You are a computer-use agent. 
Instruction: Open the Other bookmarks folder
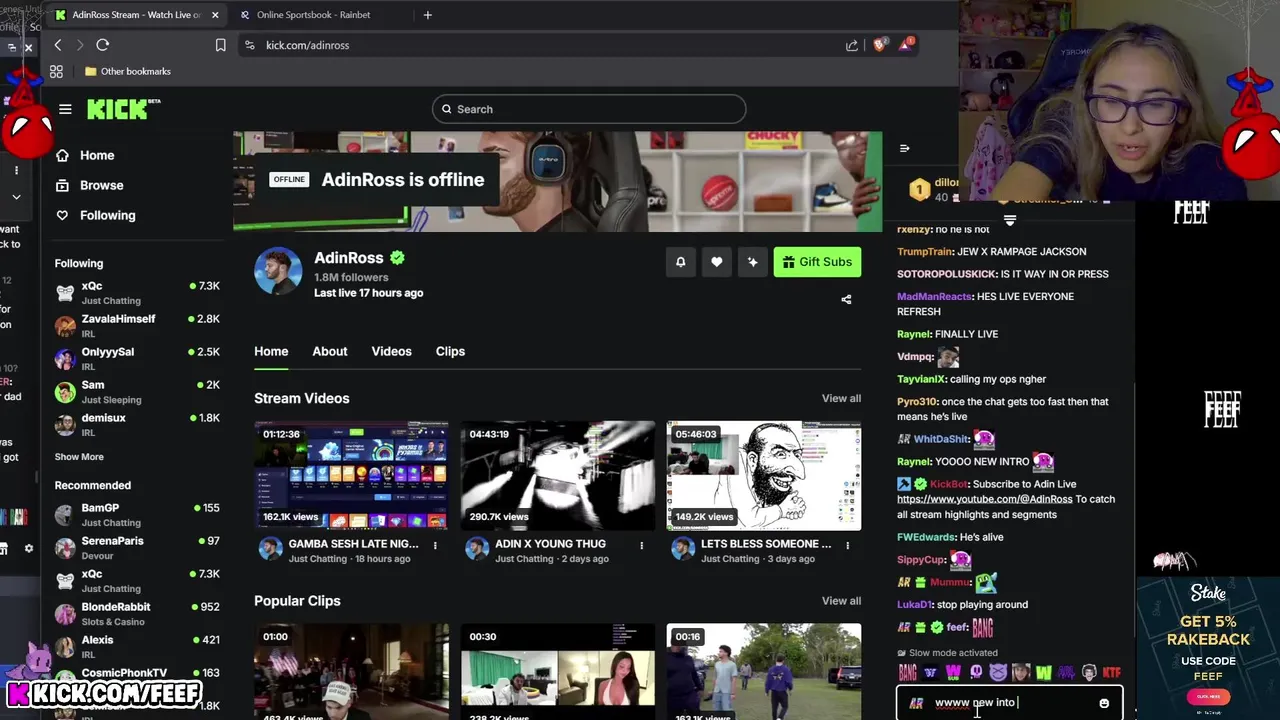127,71
